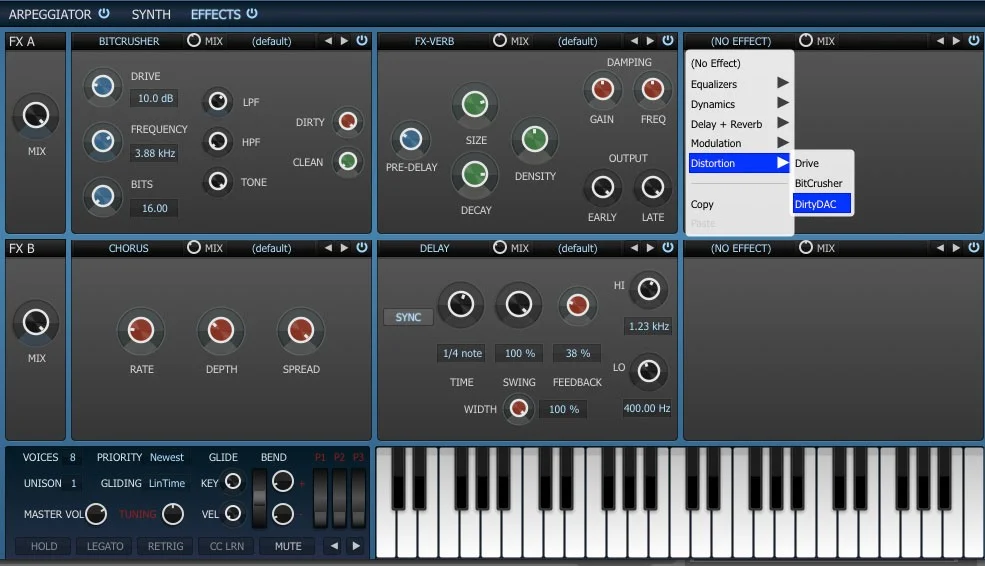
Task: Toggle the Chorus effect power button
Action: click(362, 248)
